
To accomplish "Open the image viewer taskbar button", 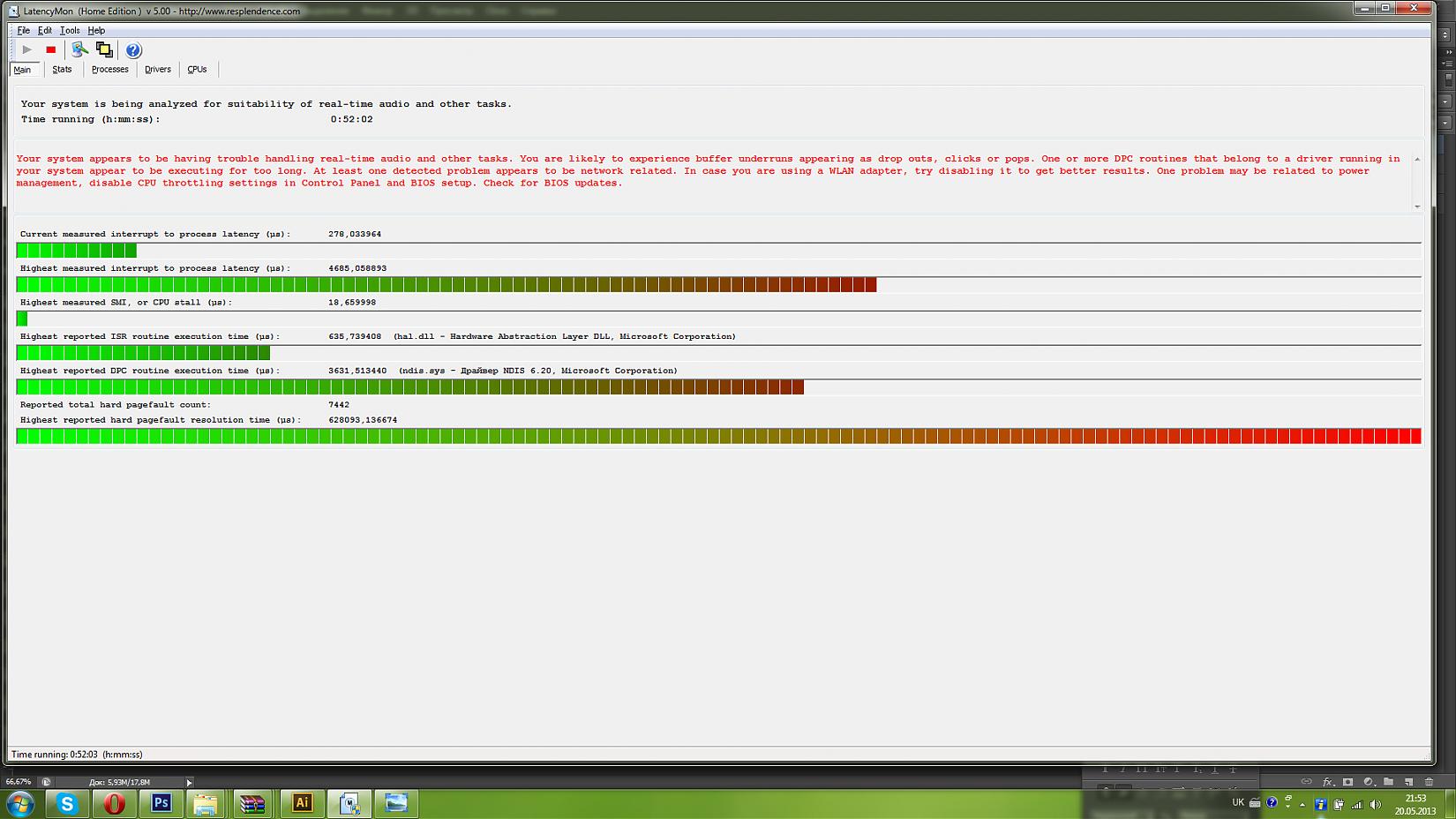I will pos(397,803).
